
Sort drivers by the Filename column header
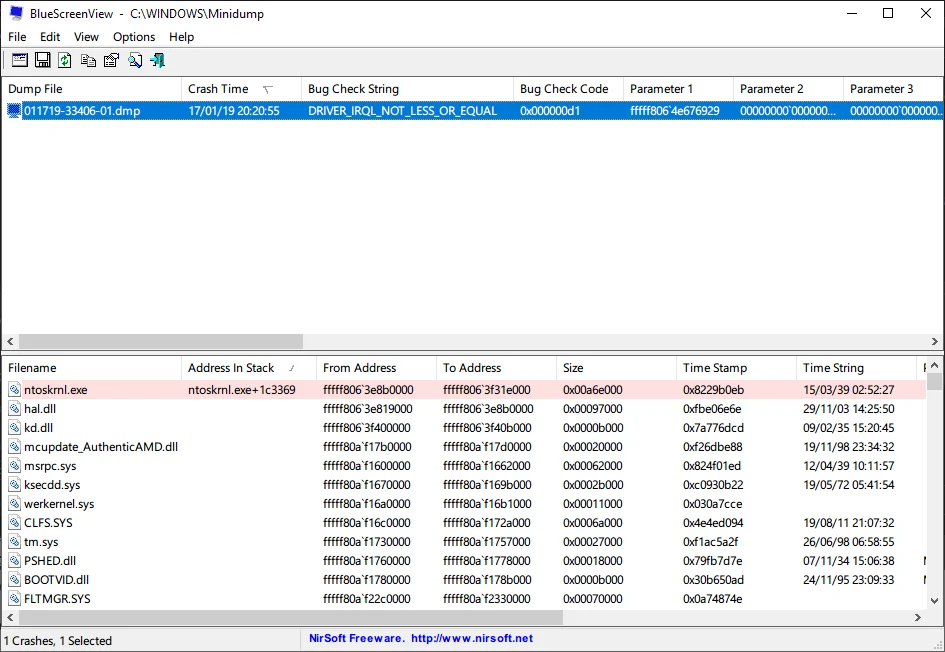(92, 368)
